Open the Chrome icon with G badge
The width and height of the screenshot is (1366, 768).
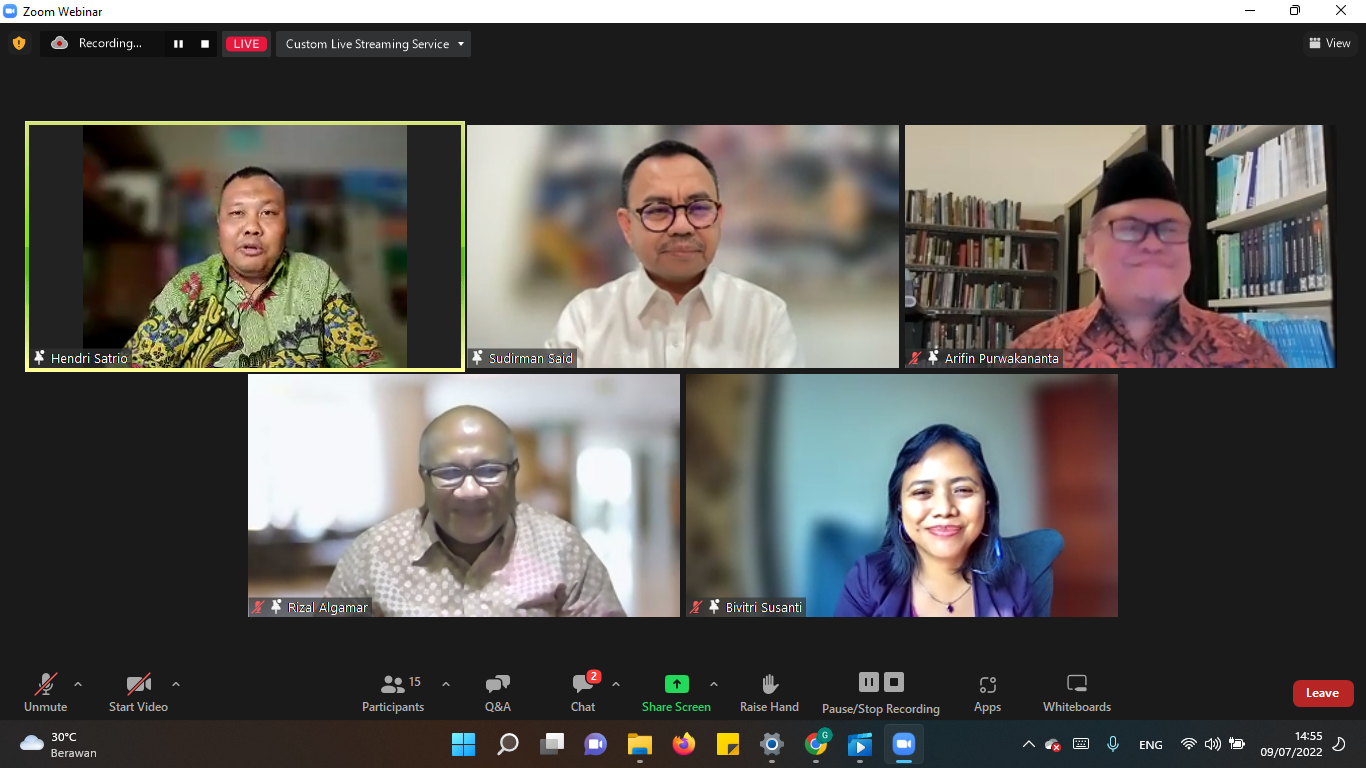pos(816,744)
